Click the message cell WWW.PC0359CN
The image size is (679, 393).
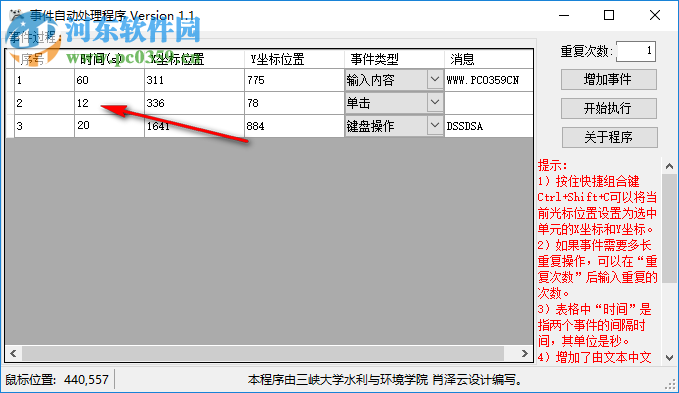click(488, 80)
